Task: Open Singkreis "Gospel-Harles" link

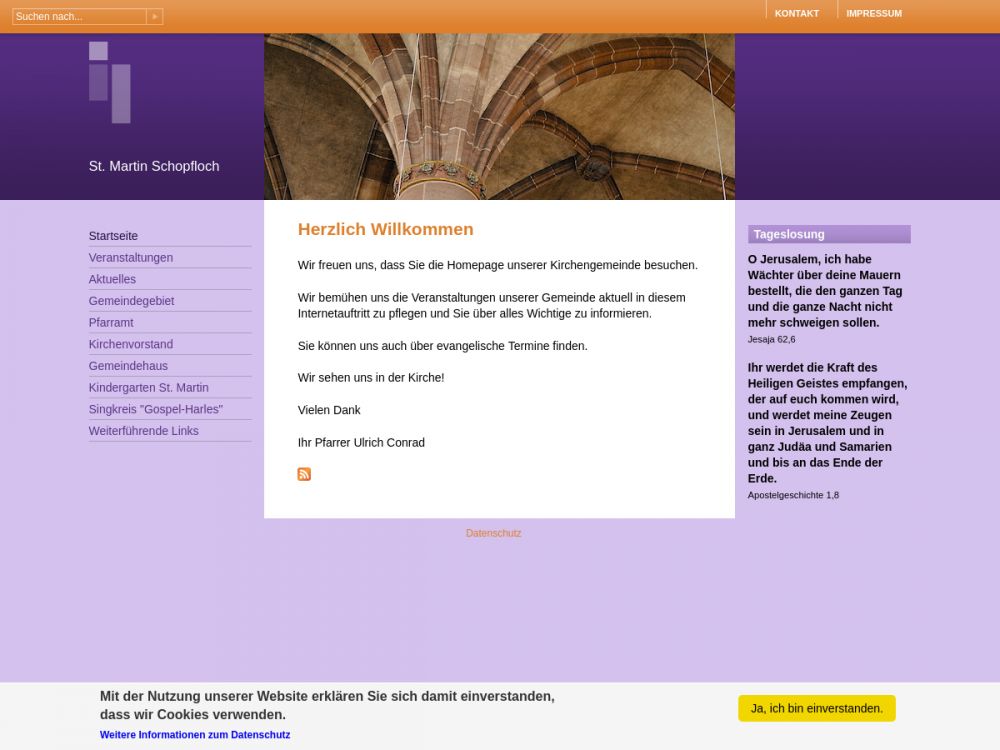Action: (156, 409)
